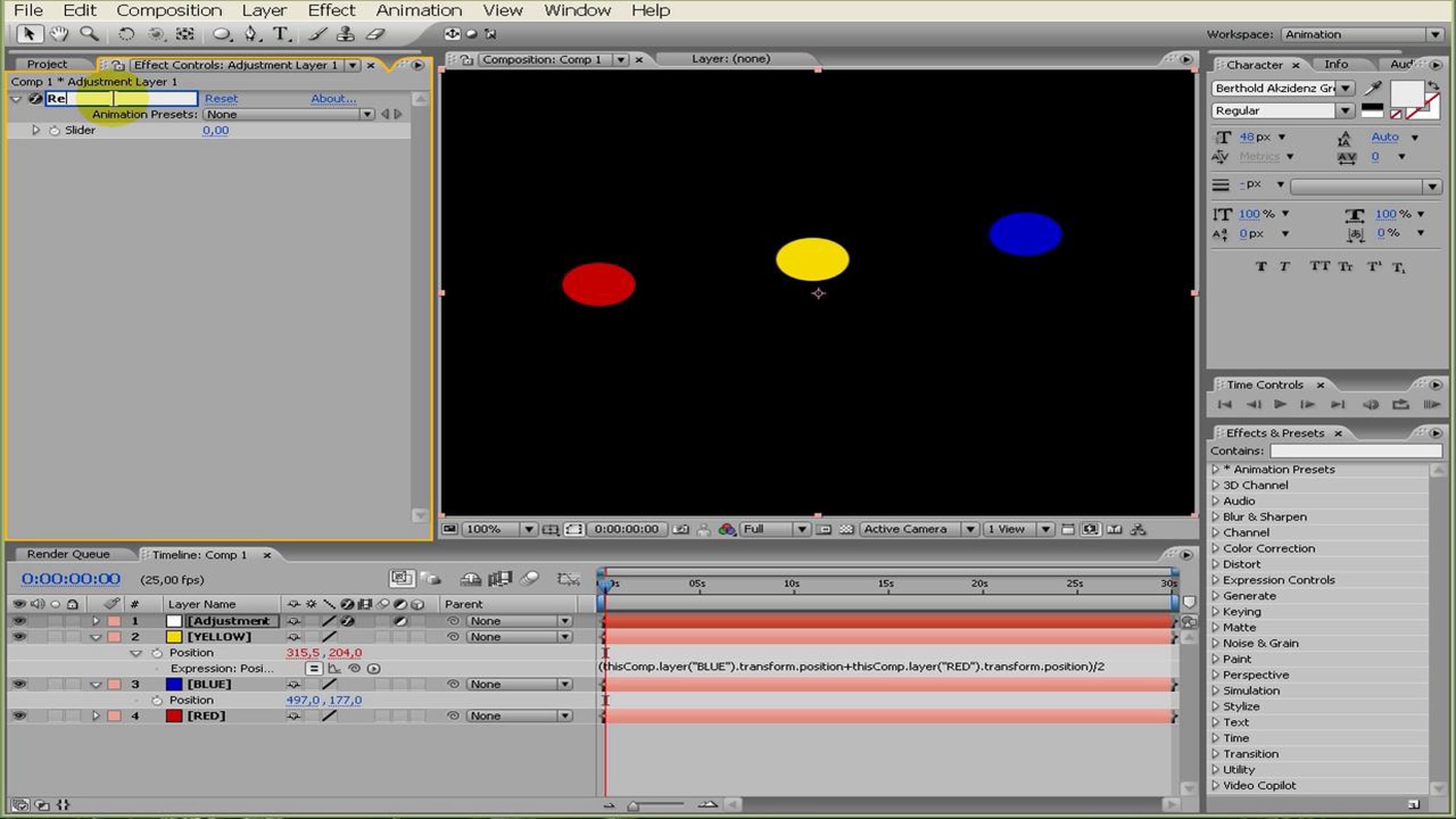The image size is (1456, 819).
Task: Click the About... link
Action: click(x=334, y=98)
